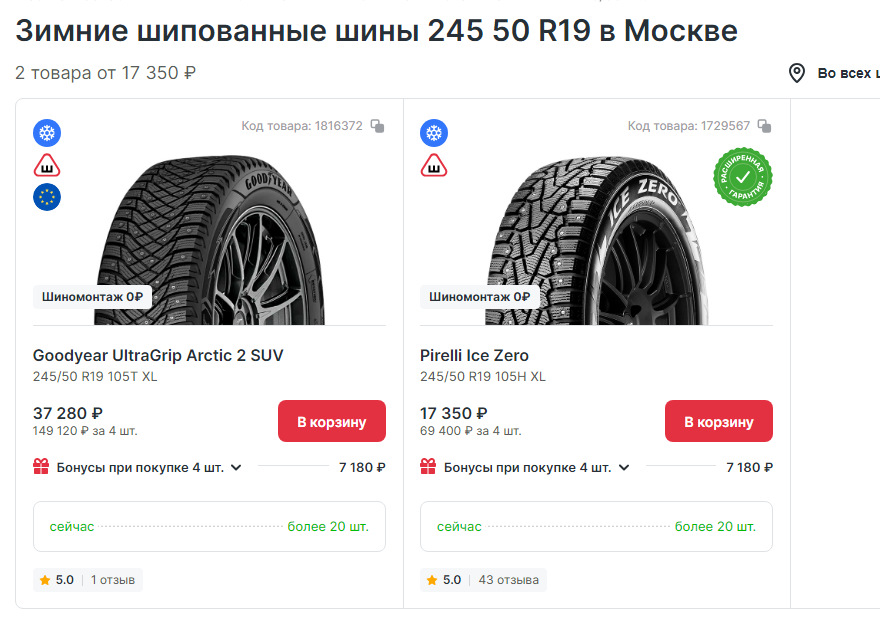Image resolution: width=880 pixels, height=635 pixels.
Task: Expand Pirelli bonuses for 4 tires
Action: 624,467
